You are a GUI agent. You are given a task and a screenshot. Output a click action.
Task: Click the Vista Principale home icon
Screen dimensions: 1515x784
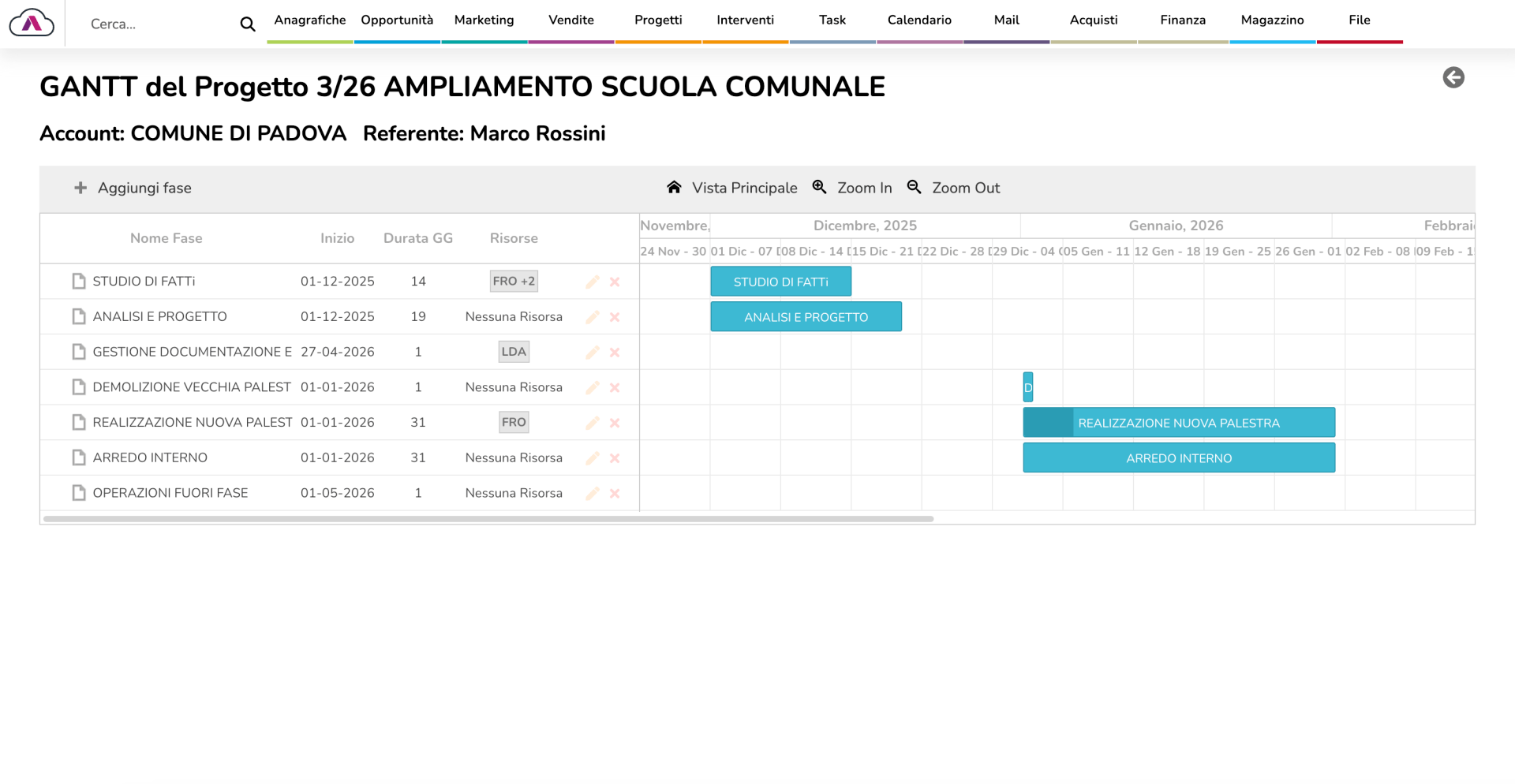click(x=674, y=187)
